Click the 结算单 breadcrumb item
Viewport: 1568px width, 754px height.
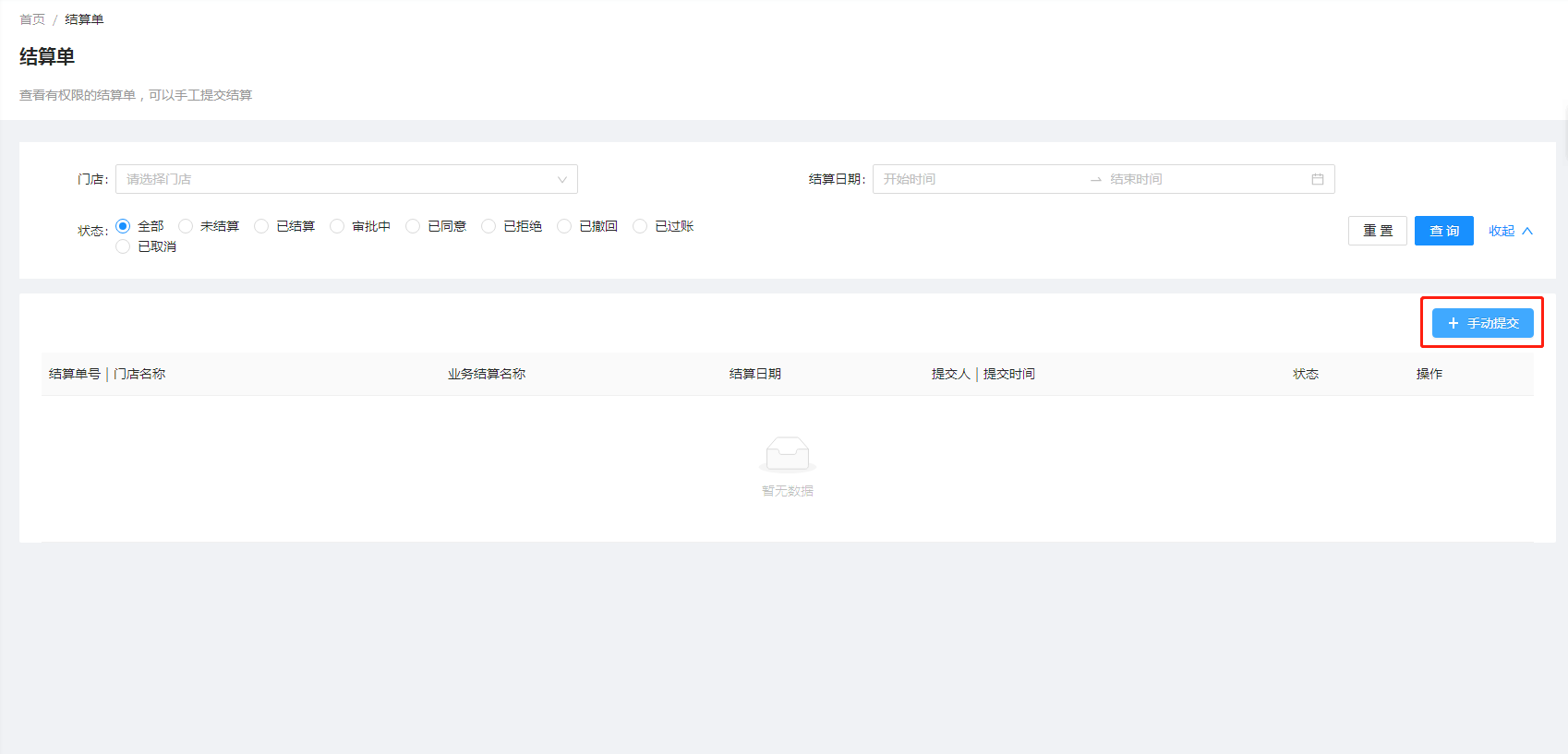click(84, 19)
